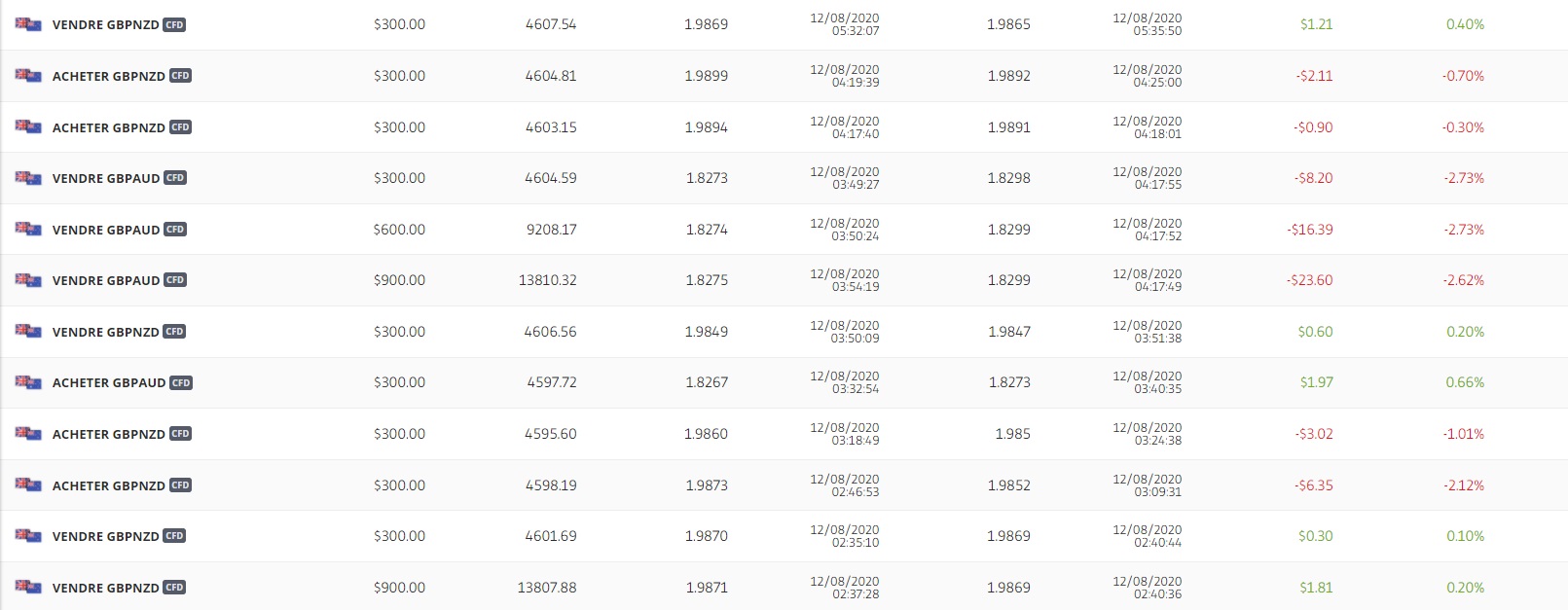This screenshot has height=610, width=1568.
Task: Click flag icon of the -$2.11 loss trade
Action: [28, 76]
